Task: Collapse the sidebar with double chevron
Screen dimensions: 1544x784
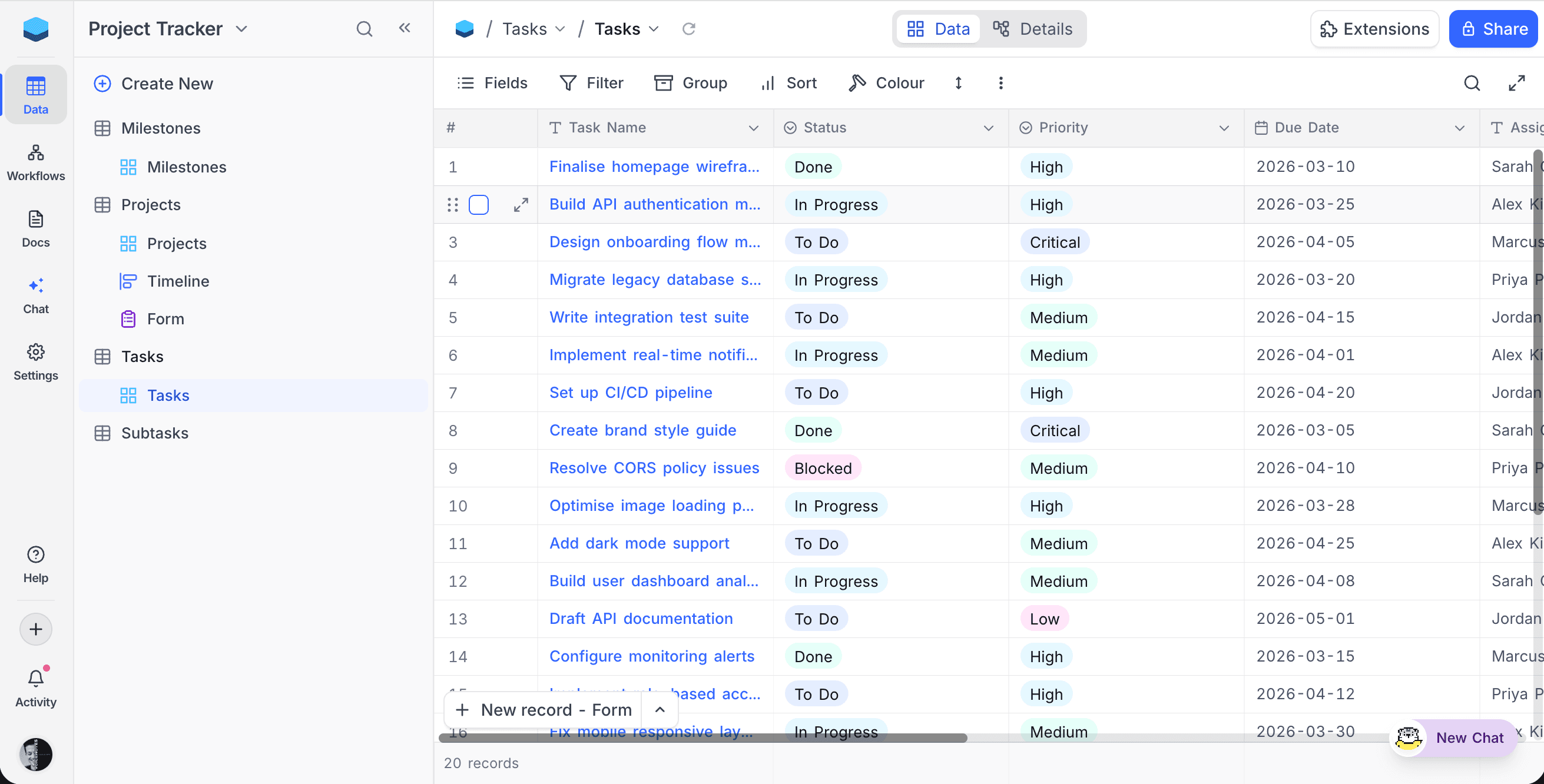Action: tap(405, 28)
